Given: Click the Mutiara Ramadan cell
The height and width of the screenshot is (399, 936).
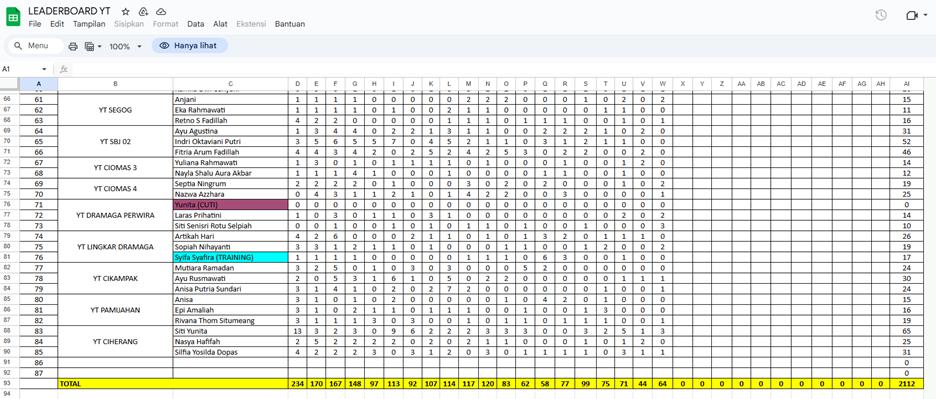Looking at the screenshot, I should point(230,268).
